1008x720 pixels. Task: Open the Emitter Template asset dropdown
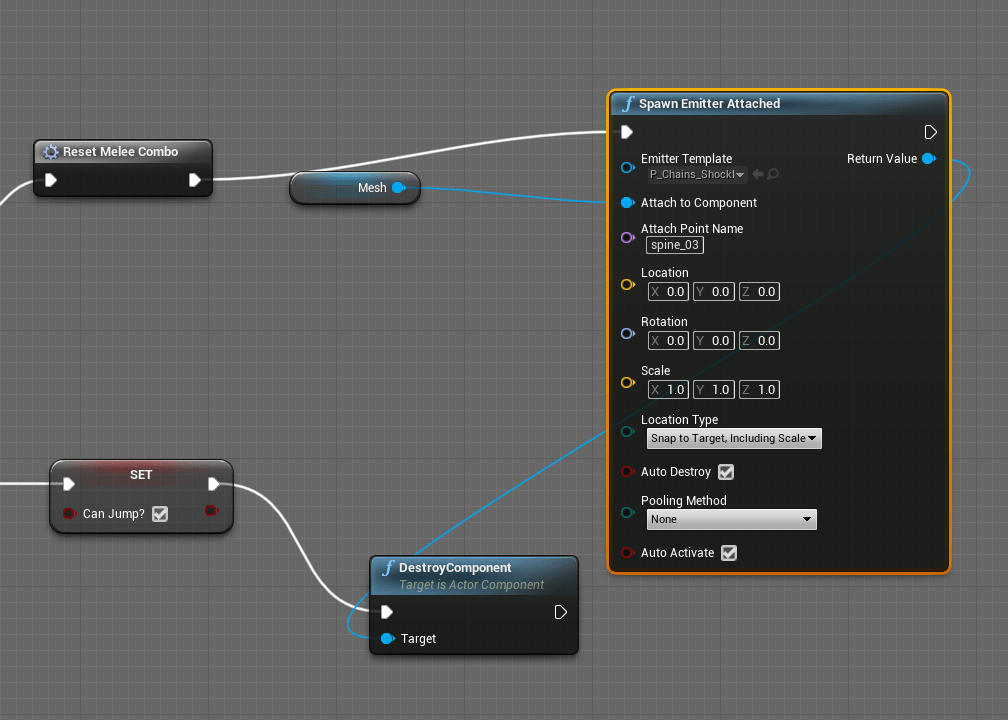[697, 175]
